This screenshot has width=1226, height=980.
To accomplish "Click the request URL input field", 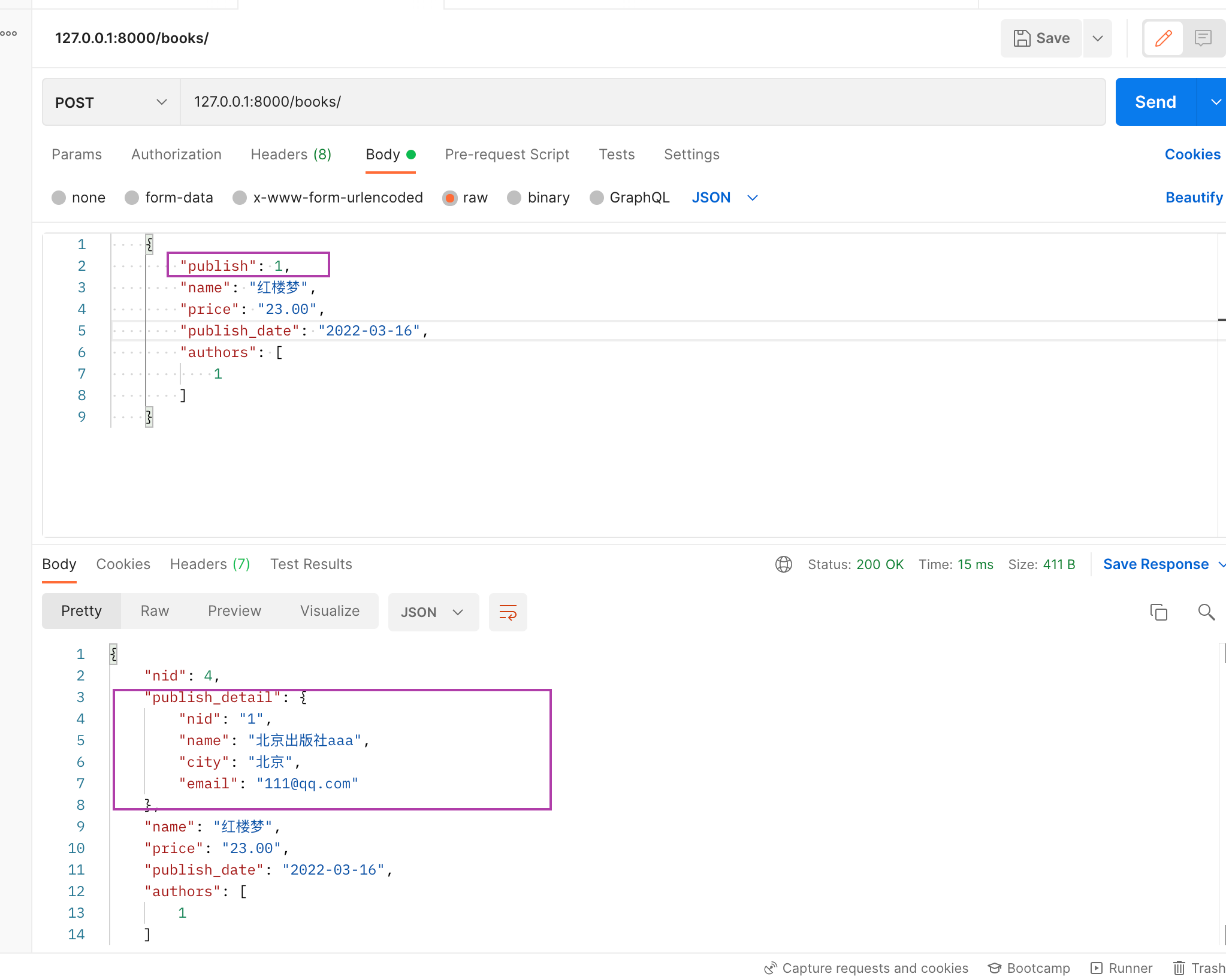I will click(x=642, y=102).
